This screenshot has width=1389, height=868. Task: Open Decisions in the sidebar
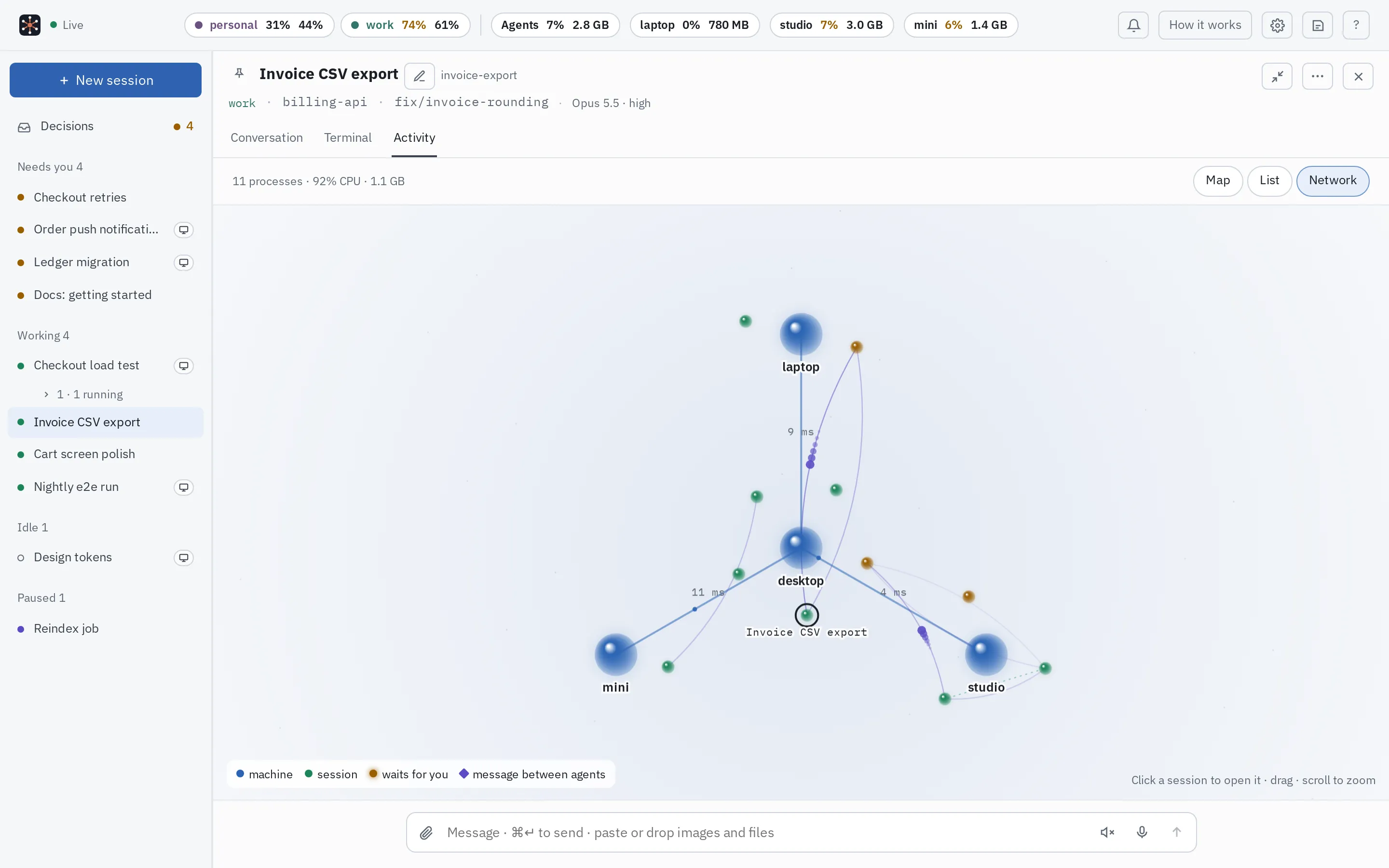106,126
